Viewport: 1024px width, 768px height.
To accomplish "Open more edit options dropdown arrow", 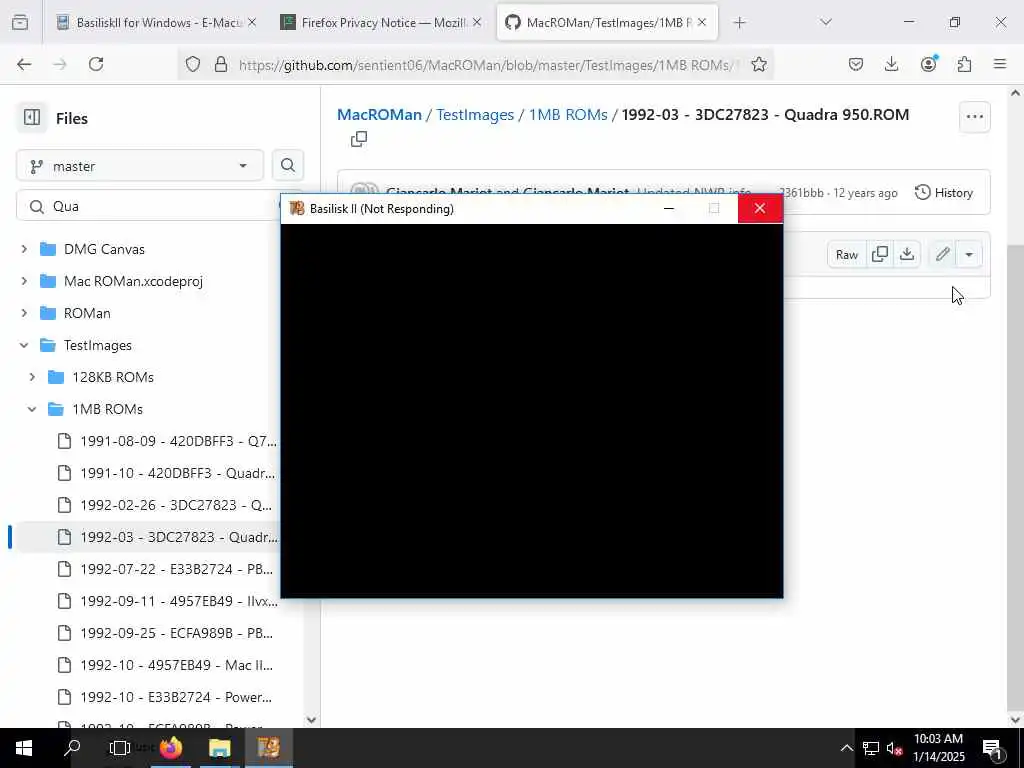I will point(969,254).
